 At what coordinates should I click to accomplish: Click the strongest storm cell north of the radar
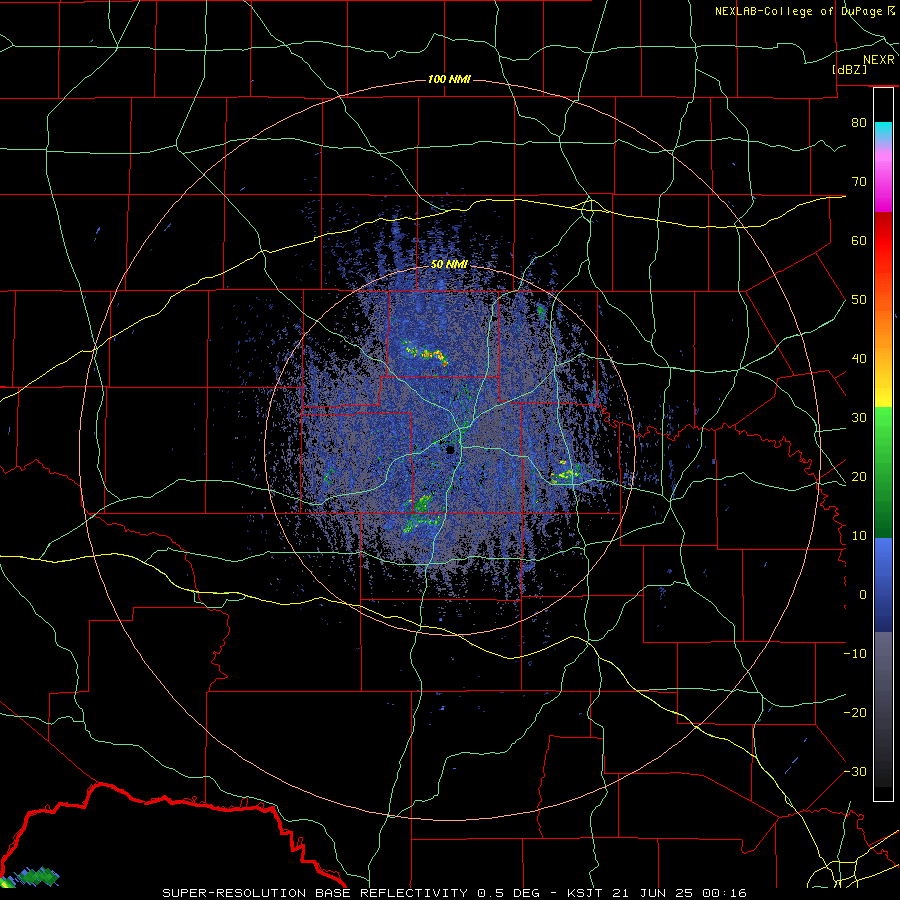click(x=426, y=353)
